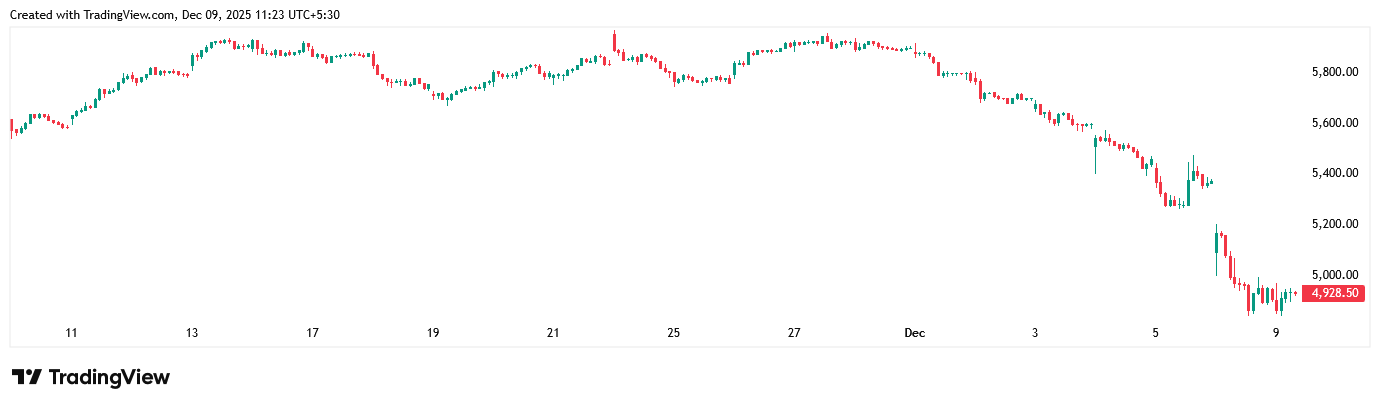
Task: Click the 5,600.00 price axis label
Action: [x=1334, y=123]
